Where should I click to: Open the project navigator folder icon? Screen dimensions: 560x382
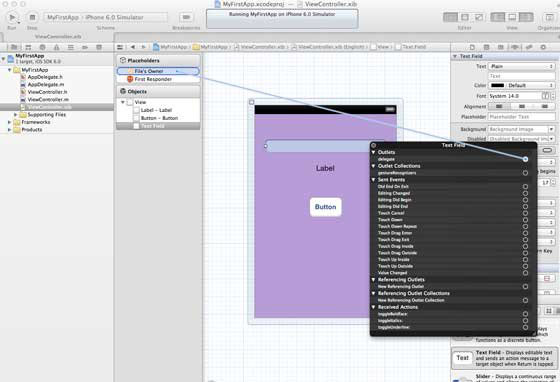(x=14, y=47)
